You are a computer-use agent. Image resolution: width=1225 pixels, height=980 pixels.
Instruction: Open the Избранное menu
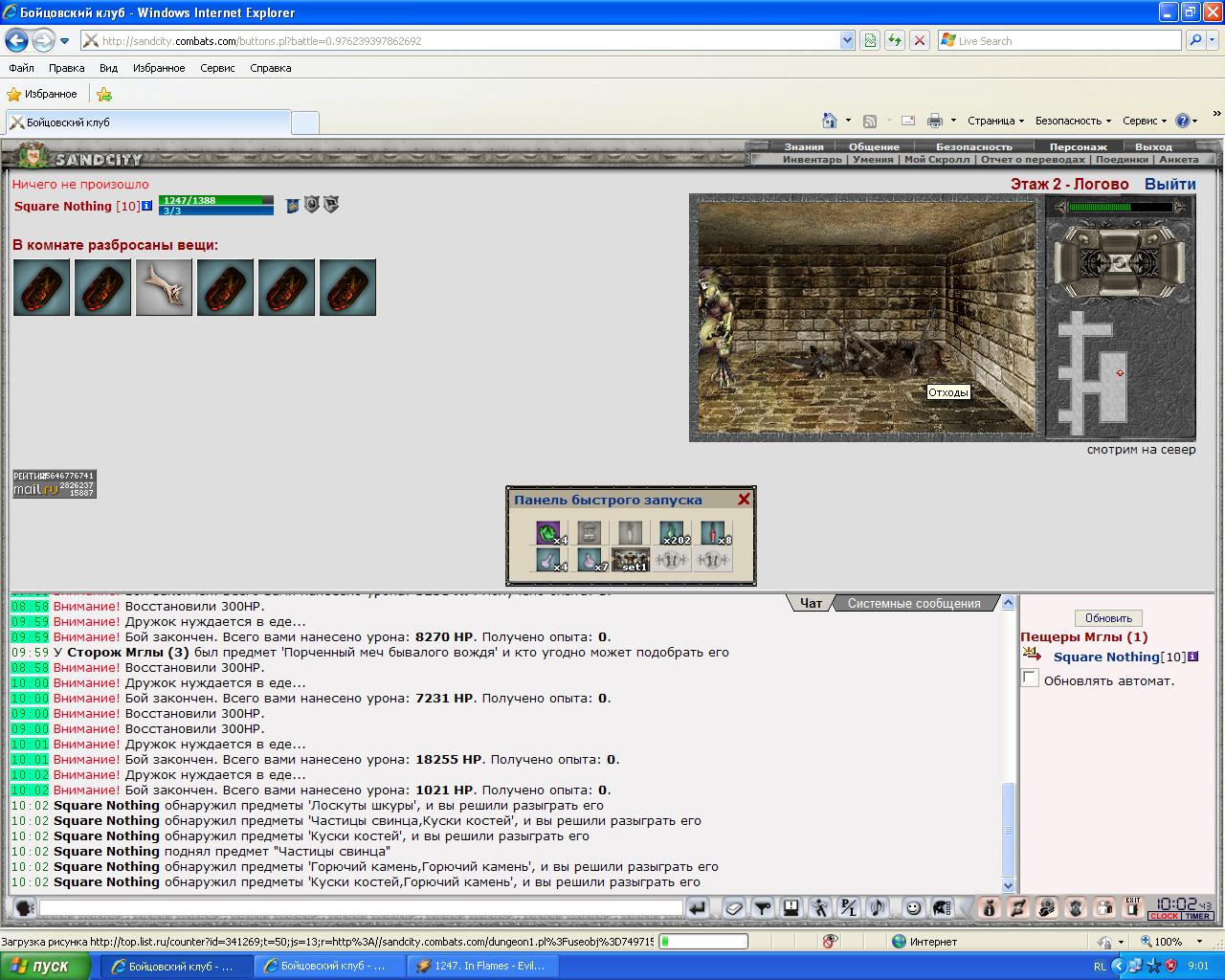click(x=159, y=68)
